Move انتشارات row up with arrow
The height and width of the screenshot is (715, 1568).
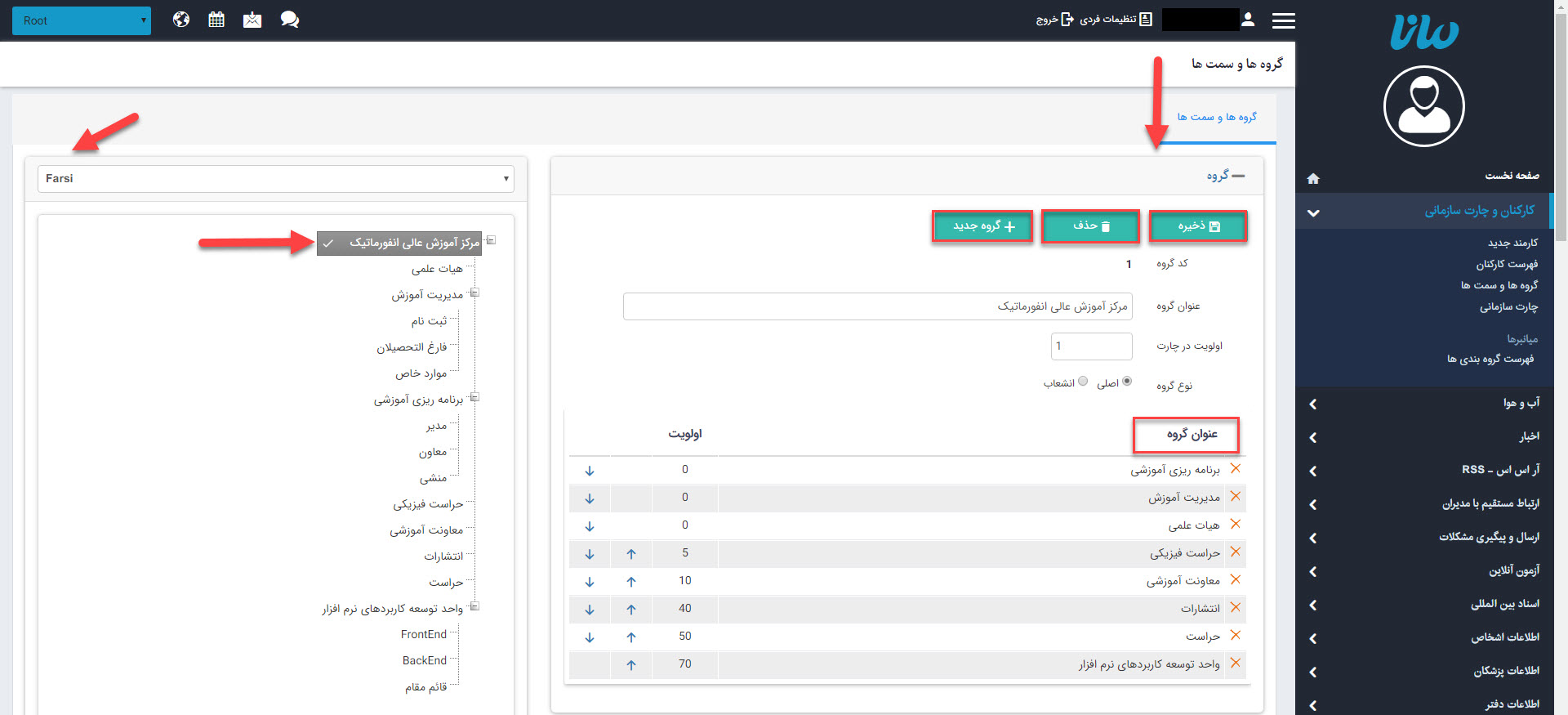coord(631,609)
